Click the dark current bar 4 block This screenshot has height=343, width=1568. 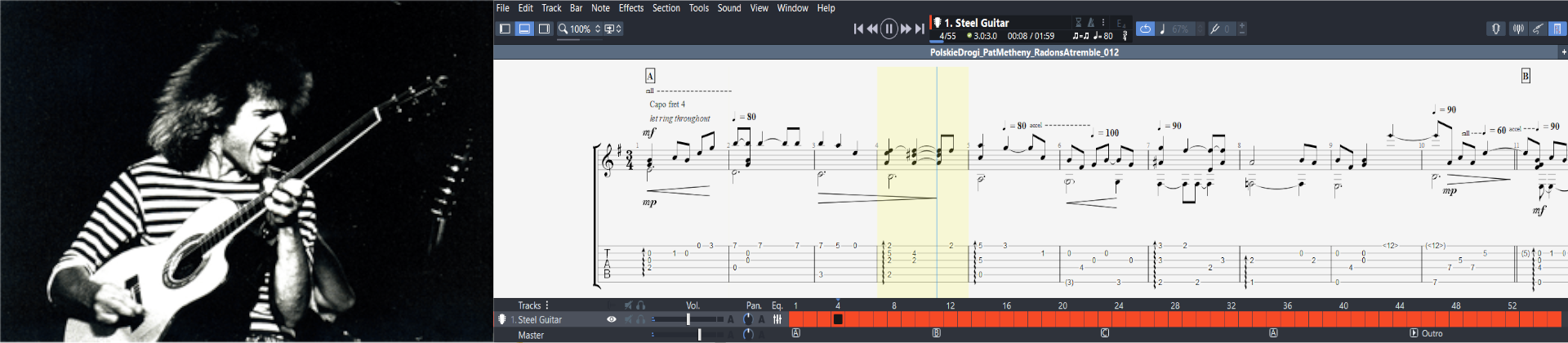837,319
